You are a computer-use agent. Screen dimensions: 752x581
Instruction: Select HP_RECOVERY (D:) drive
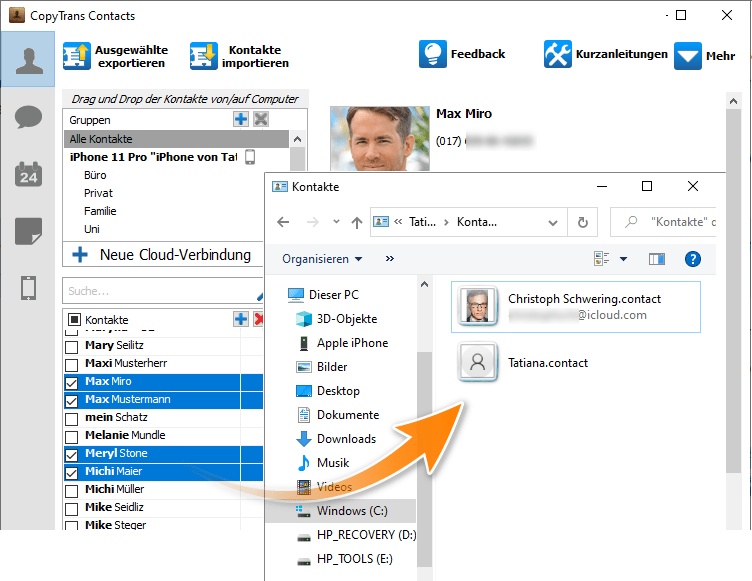(355, 534)
